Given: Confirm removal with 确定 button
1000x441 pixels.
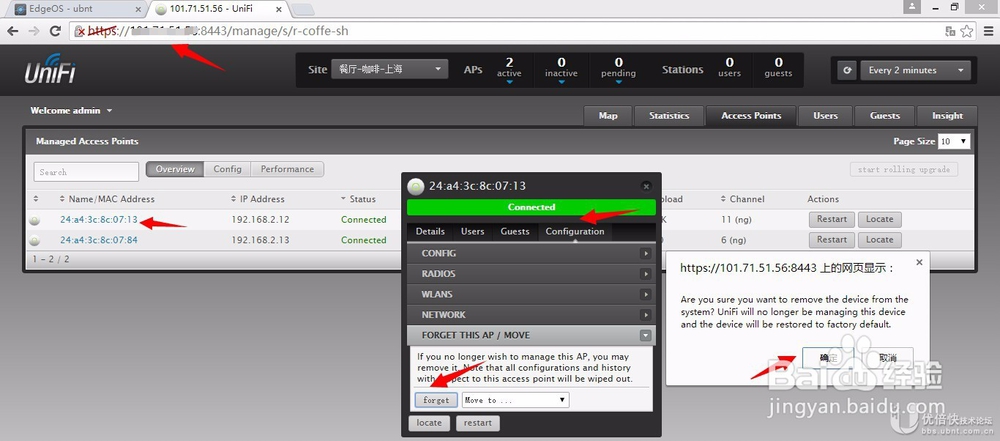Looking at the screenshot, I should [x=828, y=358].
